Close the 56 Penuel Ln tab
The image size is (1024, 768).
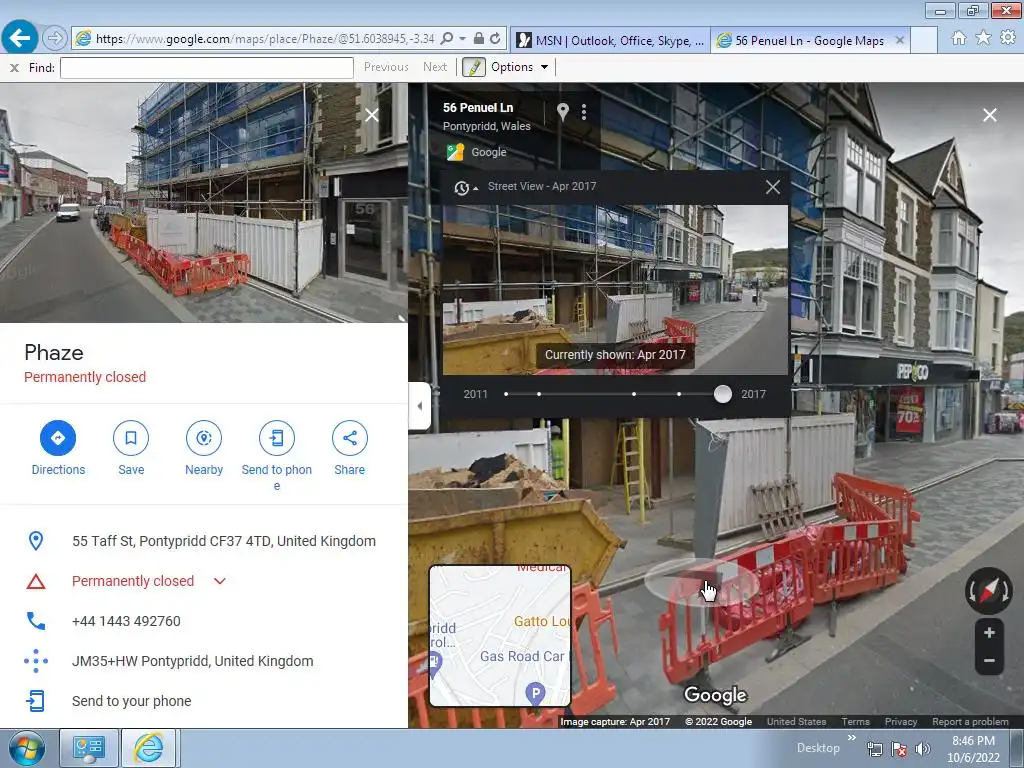[x=899, y=40]
